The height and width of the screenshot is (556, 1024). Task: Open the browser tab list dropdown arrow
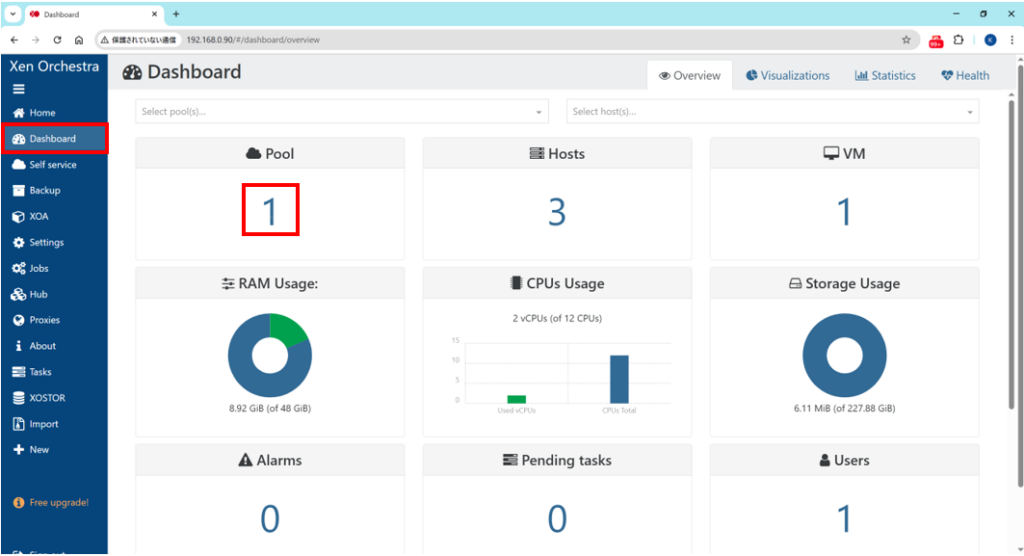click(13, 14)
